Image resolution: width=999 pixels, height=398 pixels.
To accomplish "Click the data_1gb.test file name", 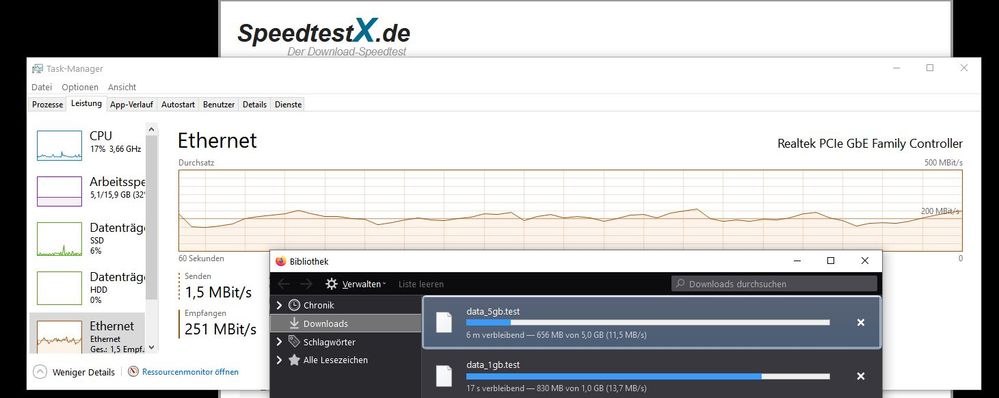I will pos(493,365).
